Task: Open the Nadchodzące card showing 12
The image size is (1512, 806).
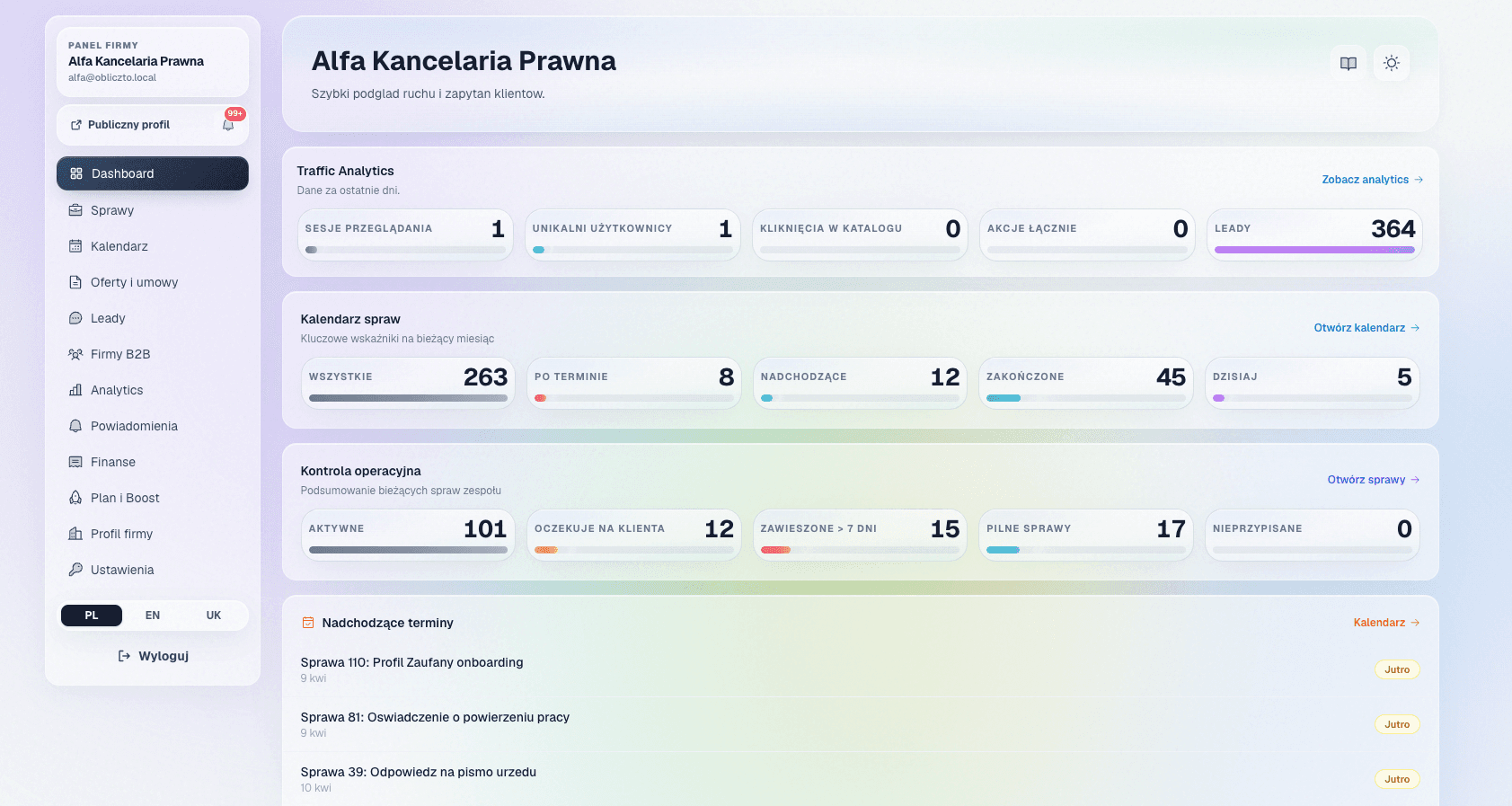Action: pyautogui.click(x=860, y=384)
